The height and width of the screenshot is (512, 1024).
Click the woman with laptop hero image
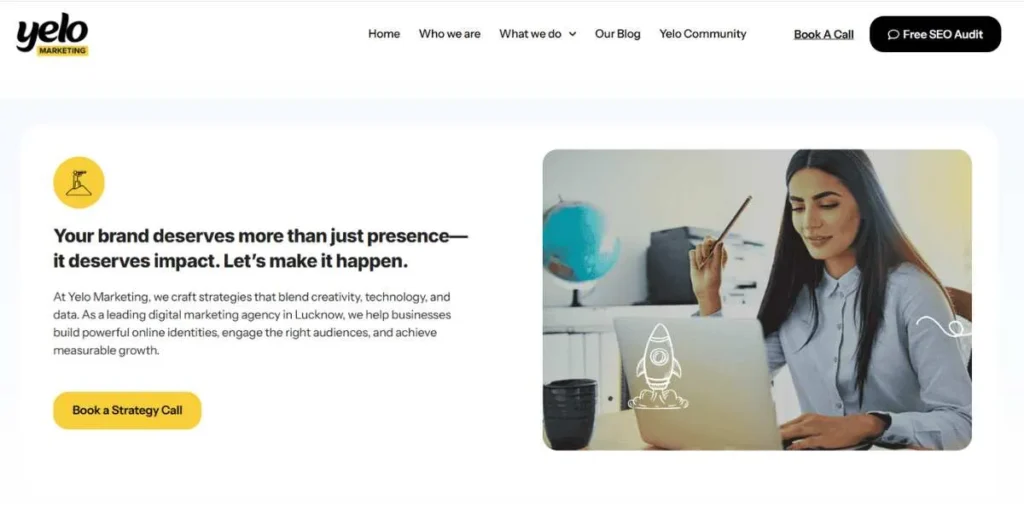[x=757, y=300]
